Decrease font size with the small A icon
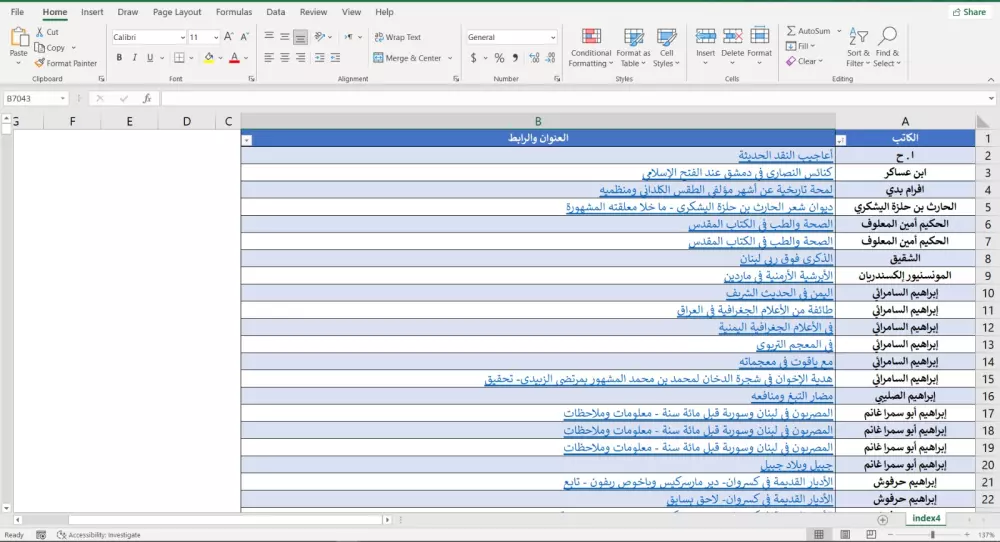Image resolution: width=1000 pixels, height=542 pixels. [x=244, y=37]
